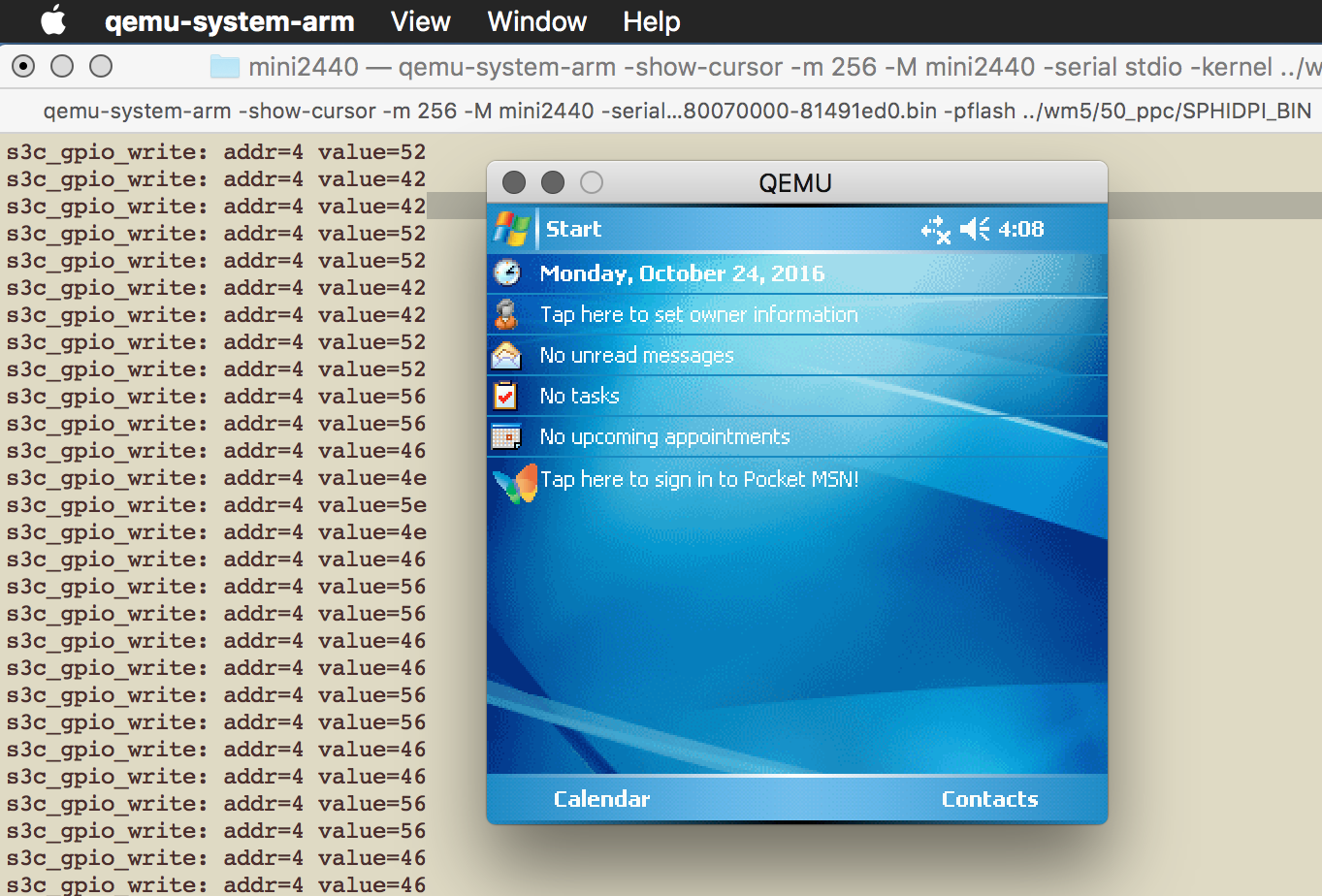
Task: Tap the connectivity status icon
Action: click(x=936, y=230)
